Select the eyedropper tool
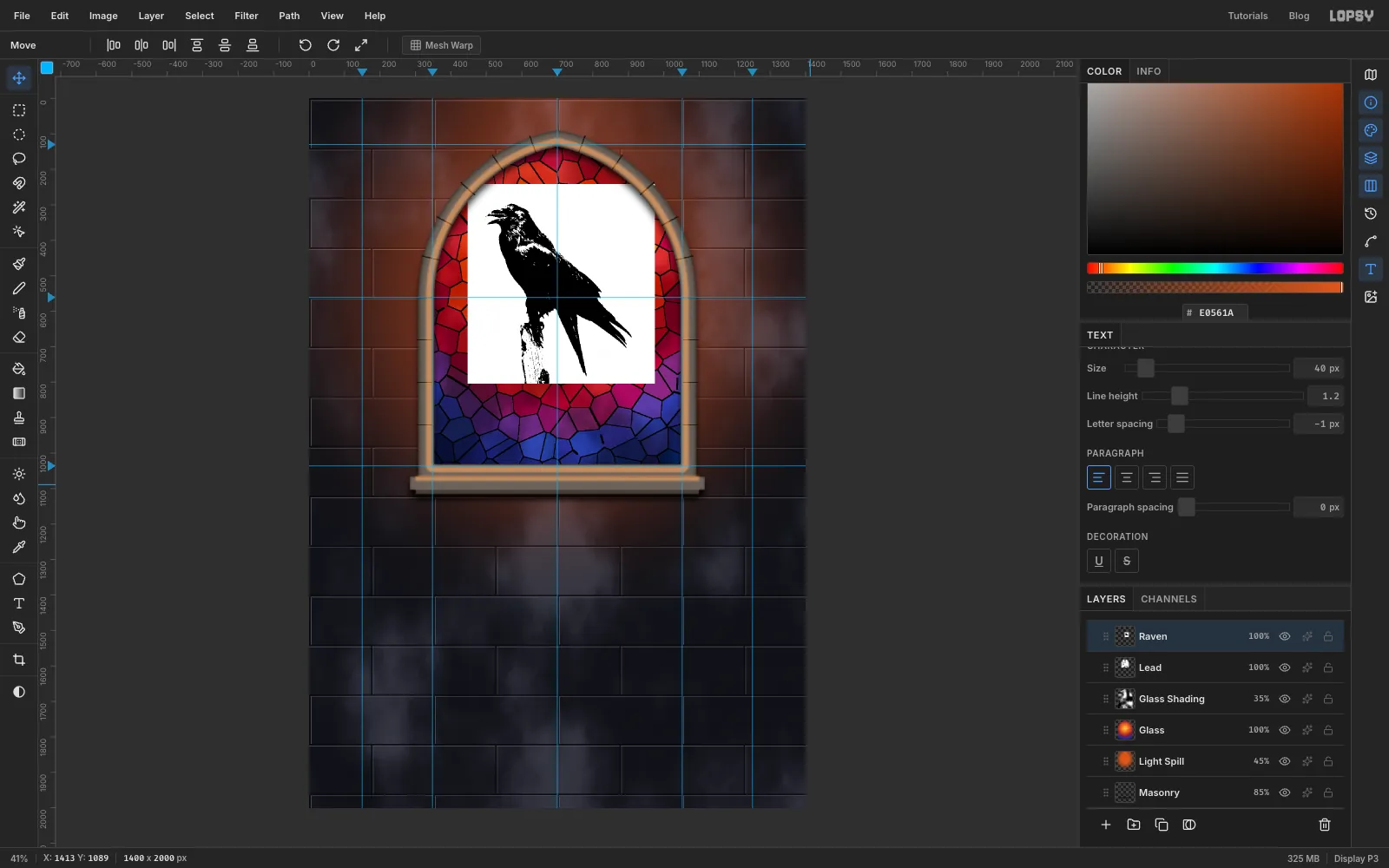1389x868 pixels. click(19, 547)
